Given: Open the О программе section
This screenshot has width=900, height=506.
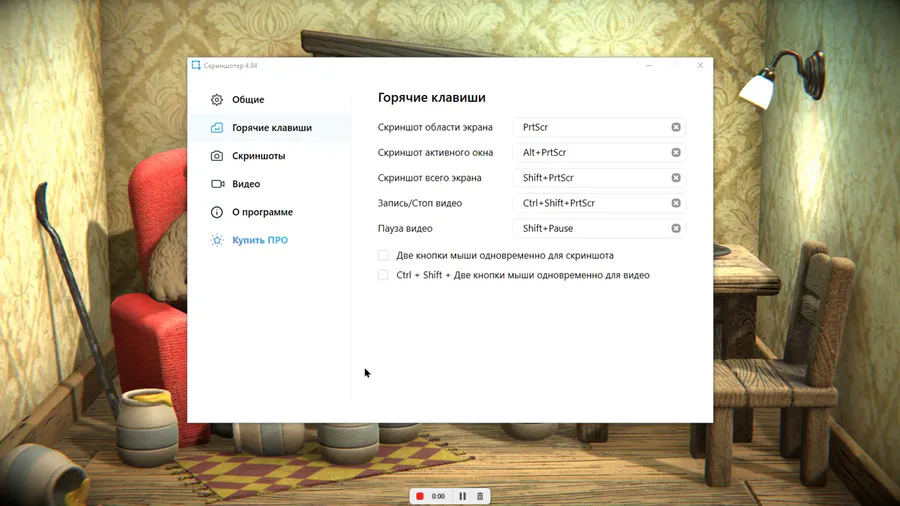Looking at the screenshot, I should coord(270,212).
